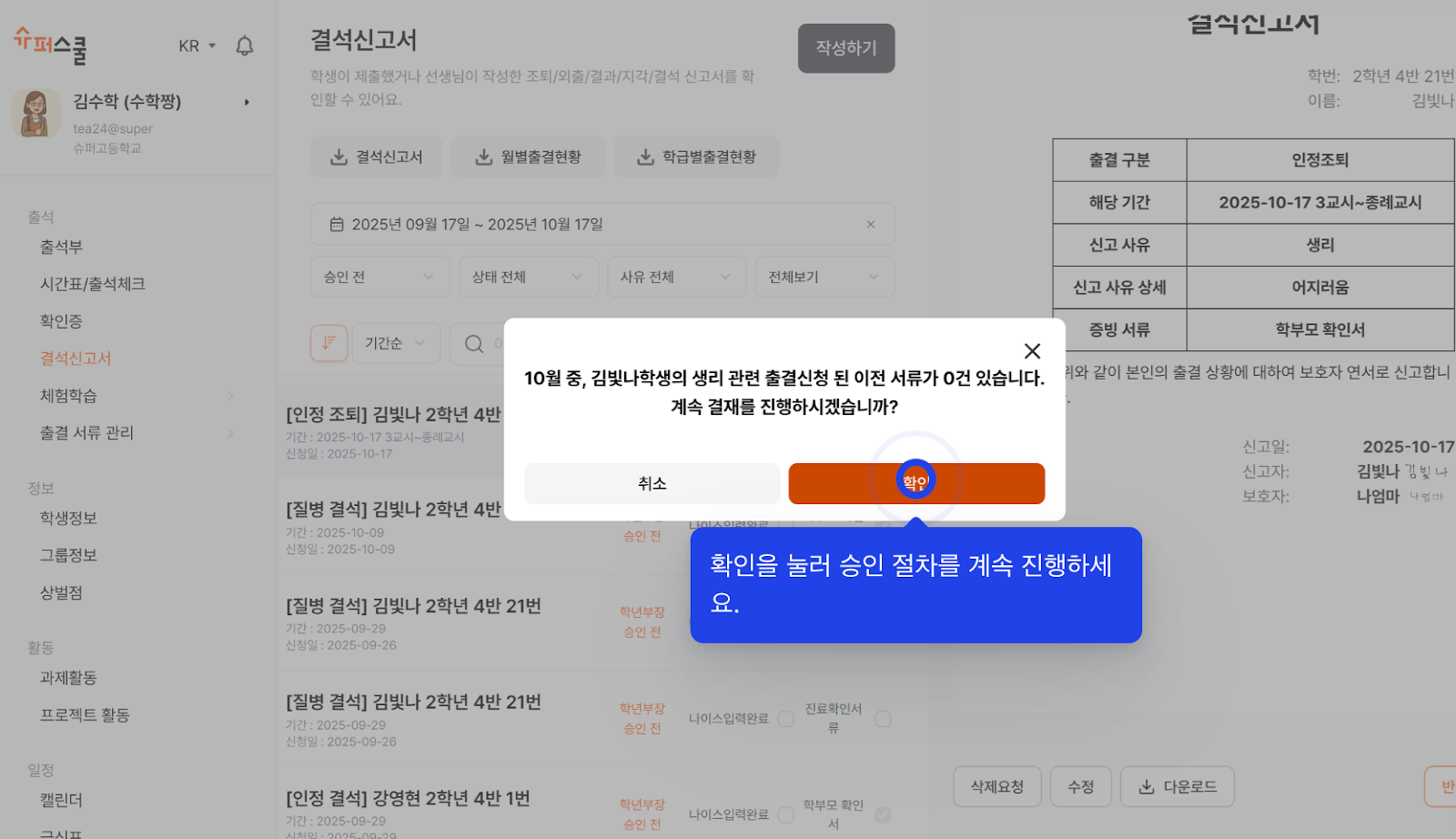Open the date range picker field
Image resolution: width=1456 pixels, height=839 pixels.
tap(602, 224)
